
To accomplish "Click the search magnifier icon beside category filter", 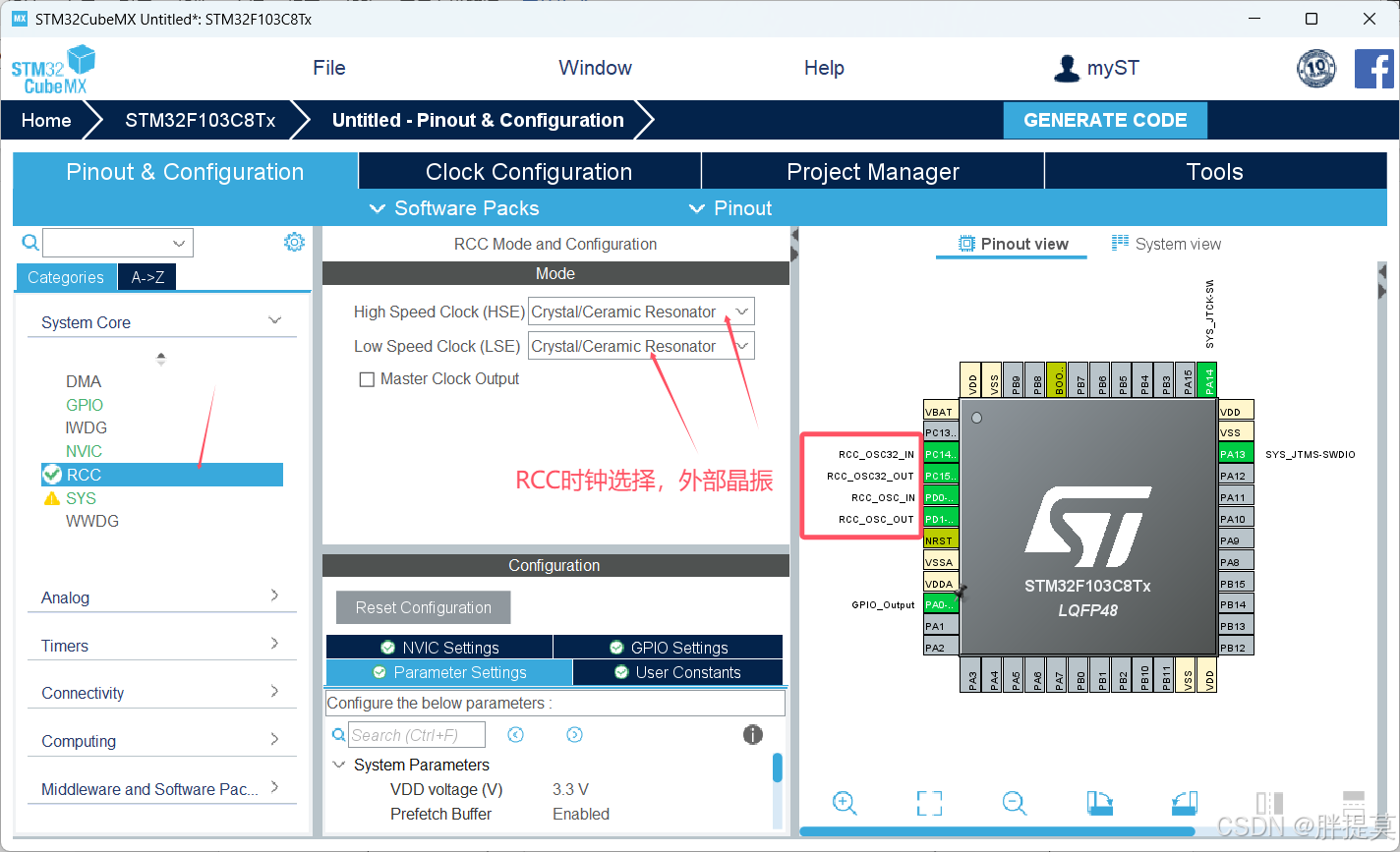I will [x=30, y=243].
